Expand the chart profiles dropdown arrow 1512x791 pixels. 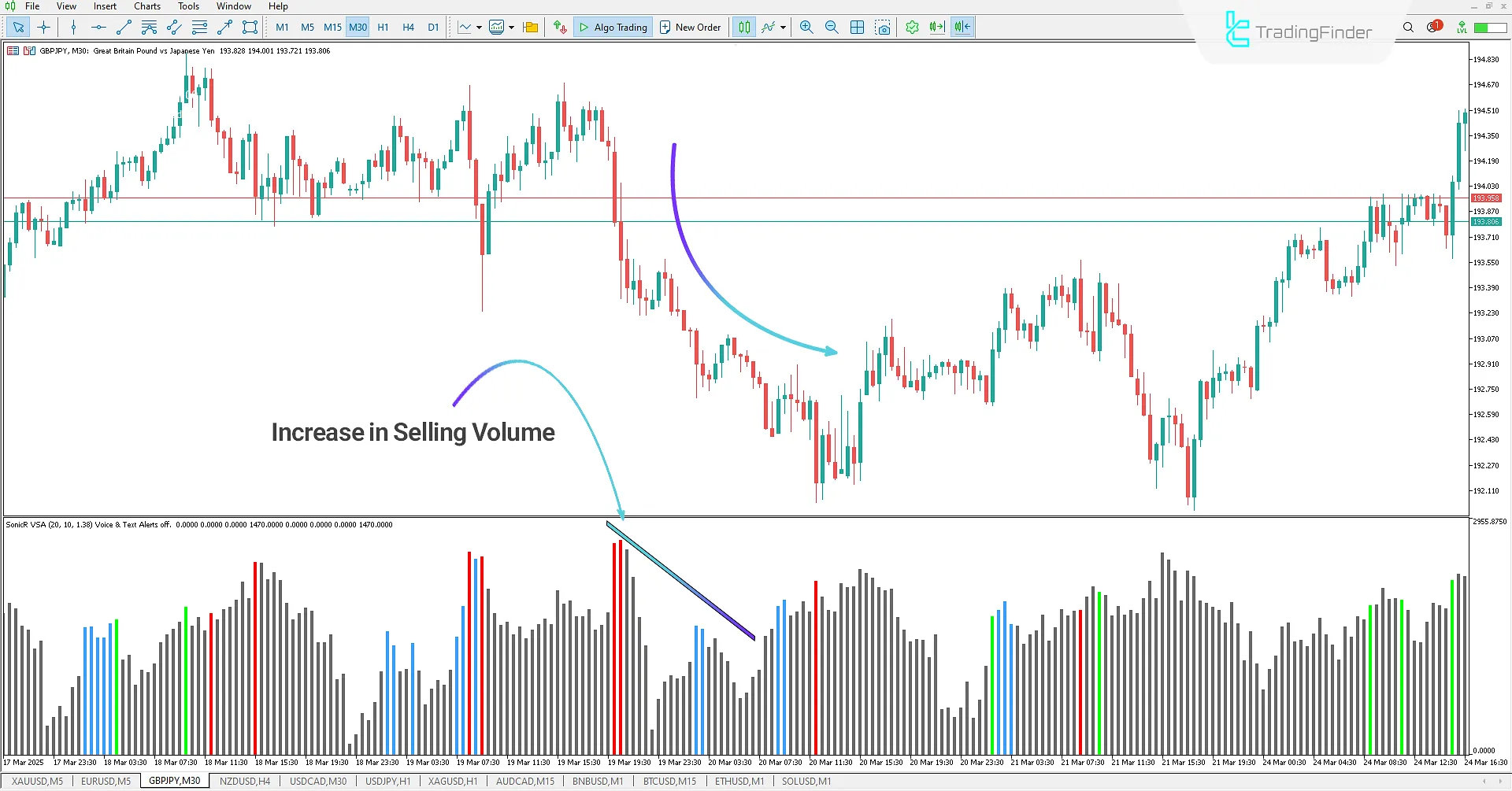(511, 27)
